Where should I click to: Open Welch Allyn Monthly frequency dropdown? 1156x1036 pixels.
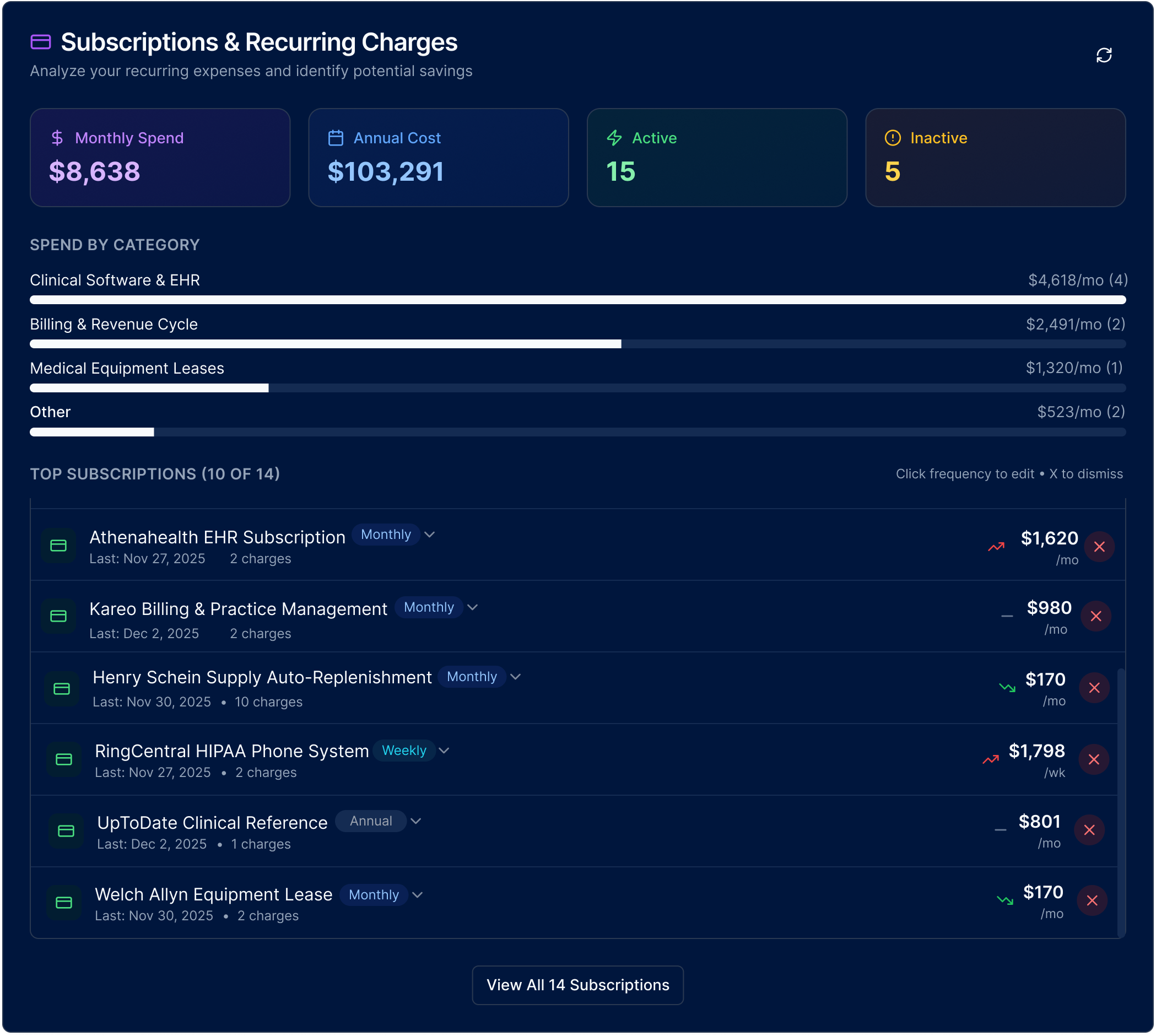click(x=374, y=895)
